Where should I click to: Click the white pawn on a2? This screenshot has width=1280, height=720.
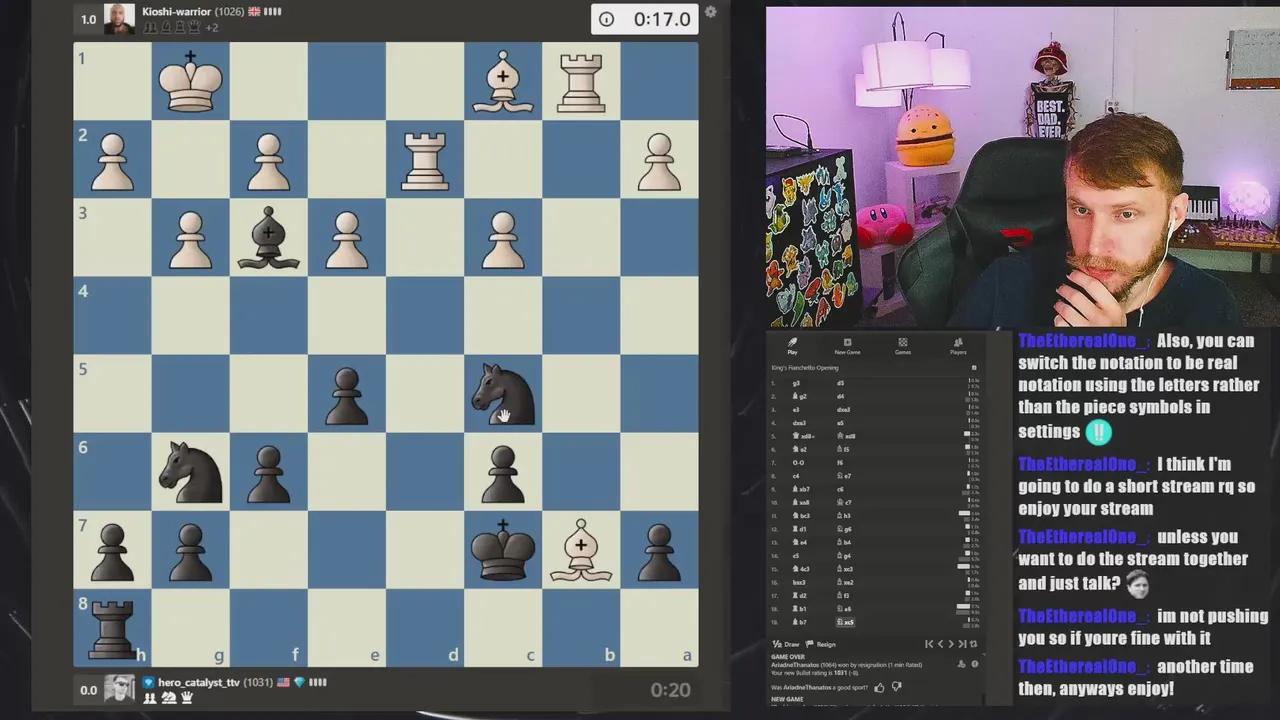tap(659, 159)
